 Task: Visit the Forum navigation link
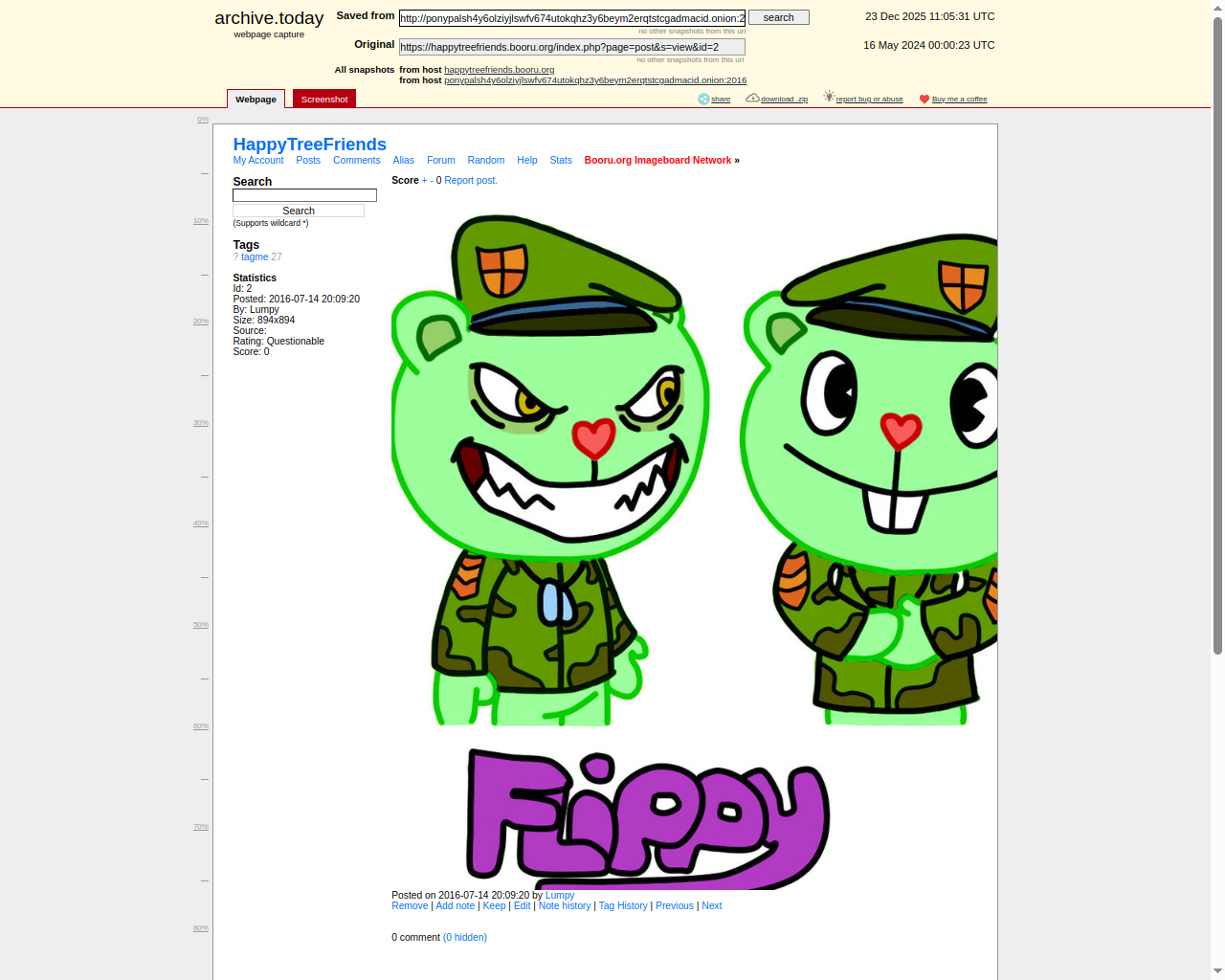coord(441,161)
